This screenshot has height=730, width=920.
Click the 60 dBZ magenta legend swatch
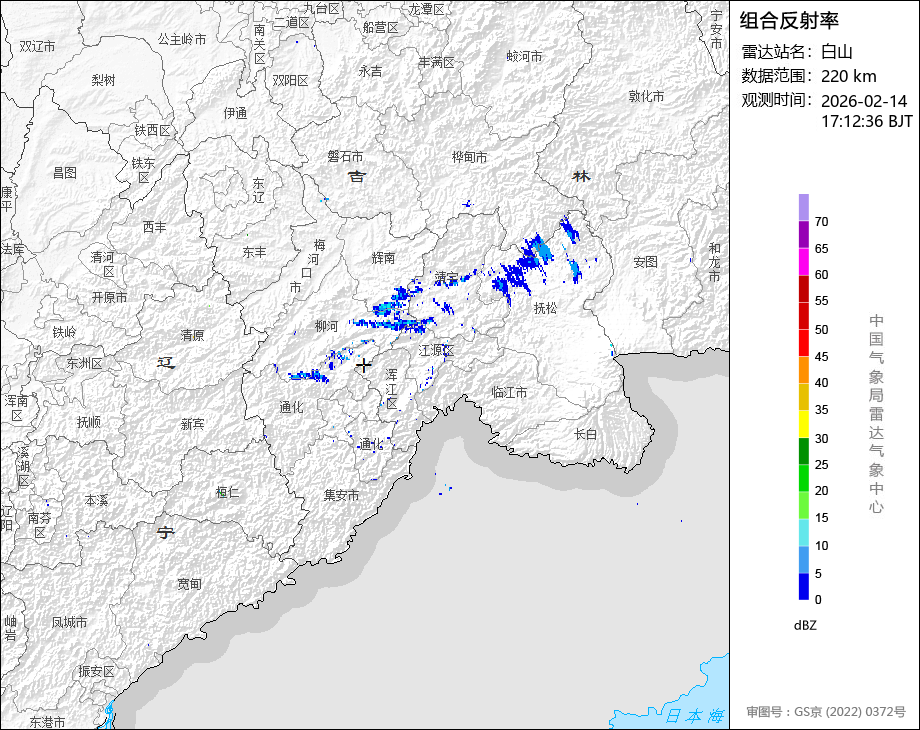click(x=804, y=262)
